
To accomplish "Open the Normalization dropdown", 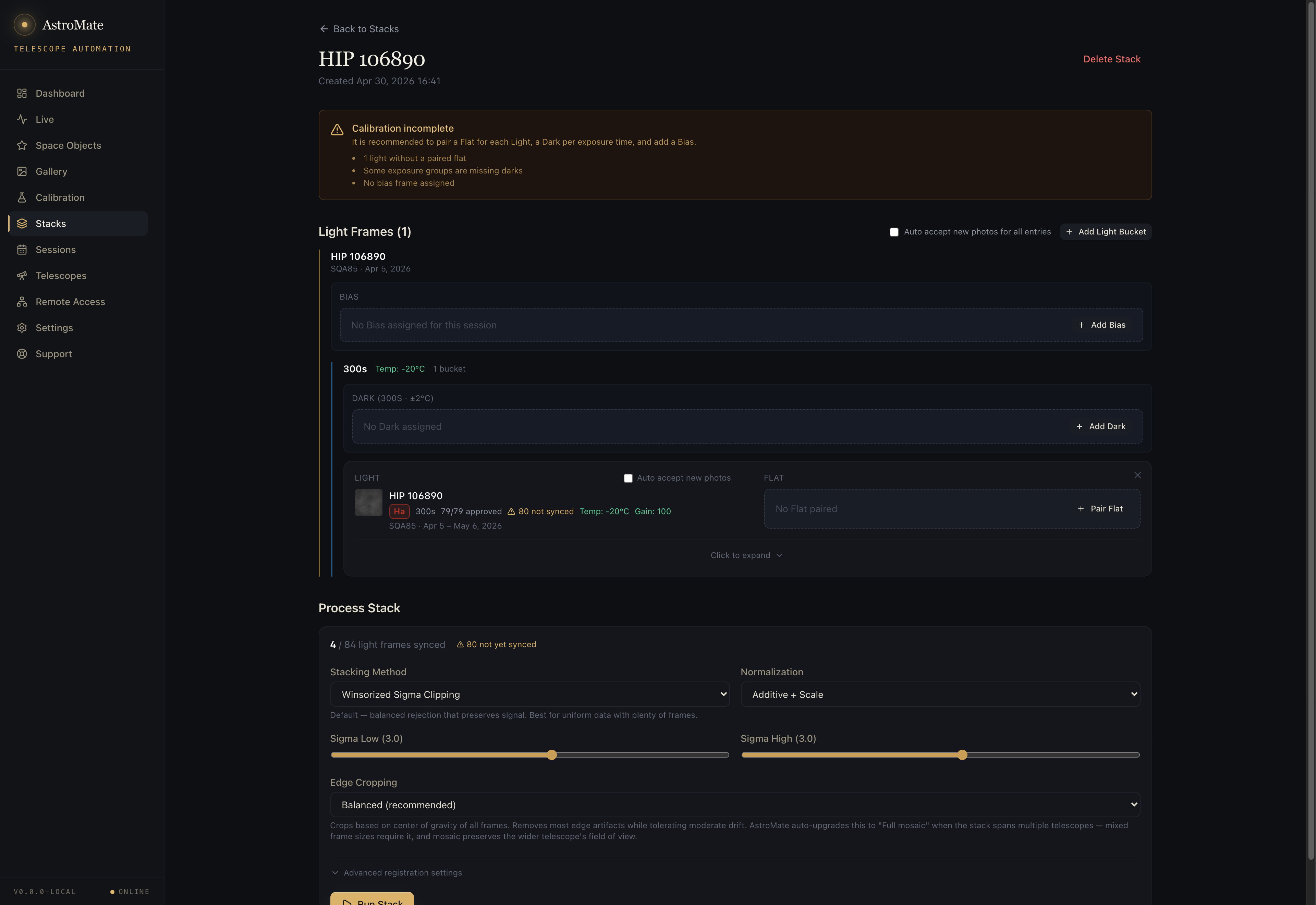I will 940,694.
